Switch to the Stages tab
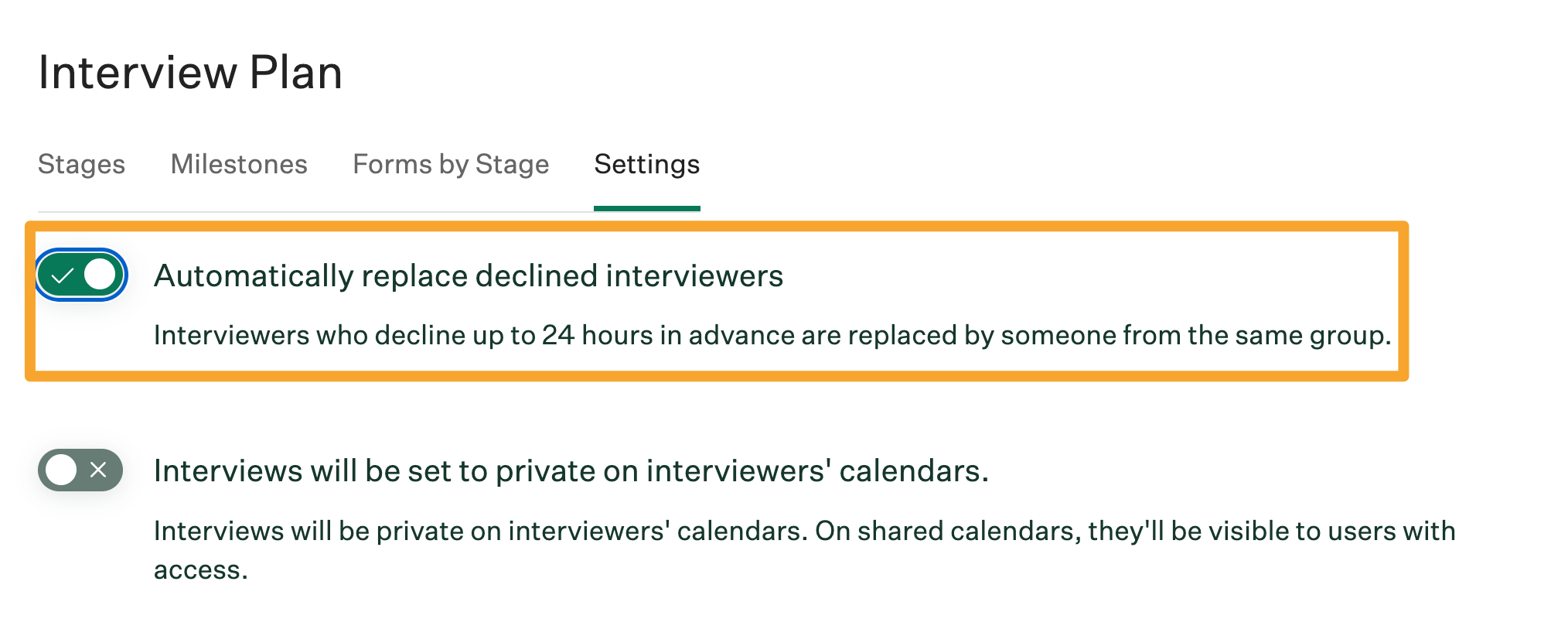 (81, 164)
